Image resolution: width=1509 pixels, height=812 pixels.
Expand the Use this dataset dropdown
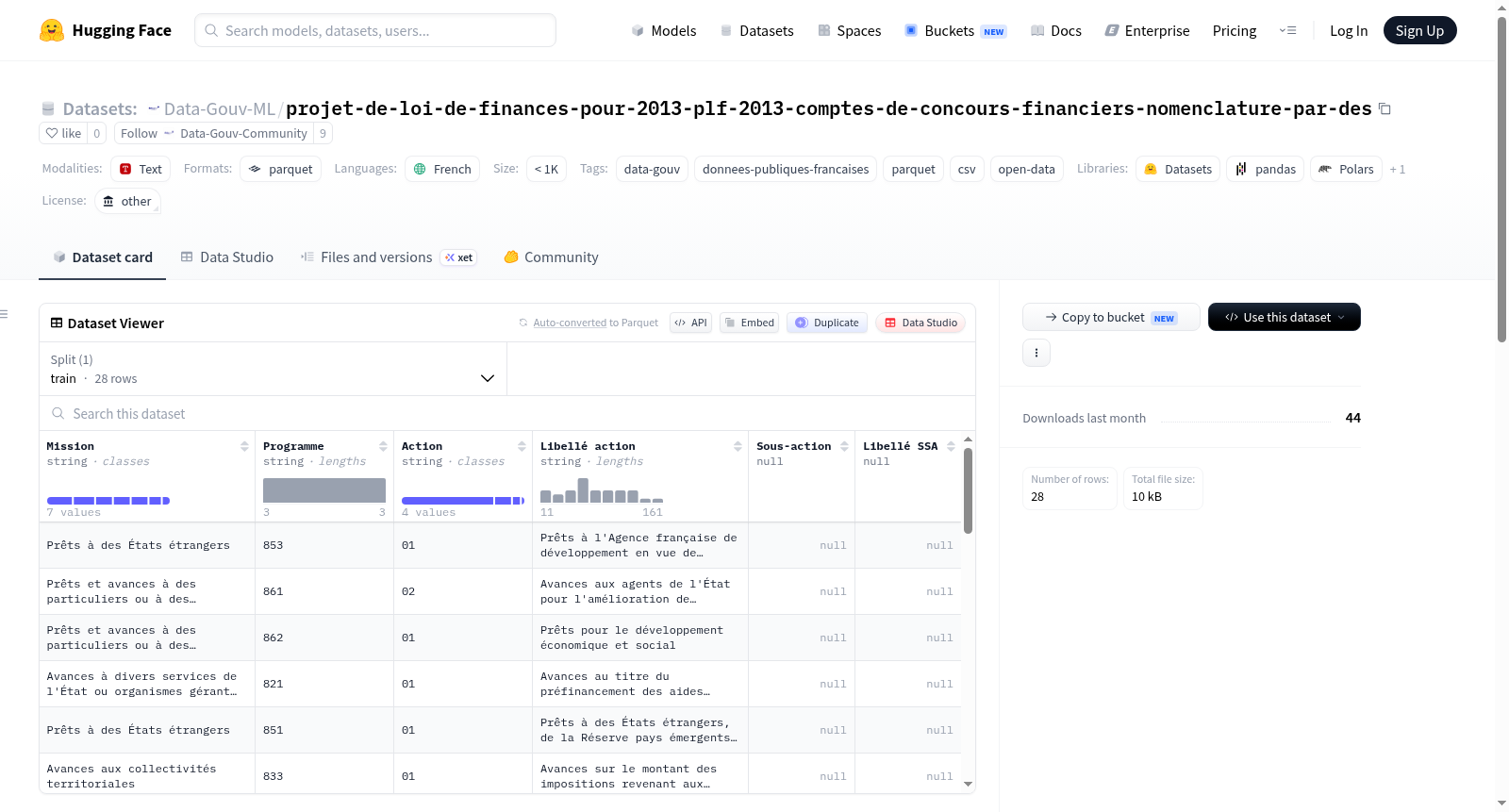pyautogui.click(x=1284, y=317)
